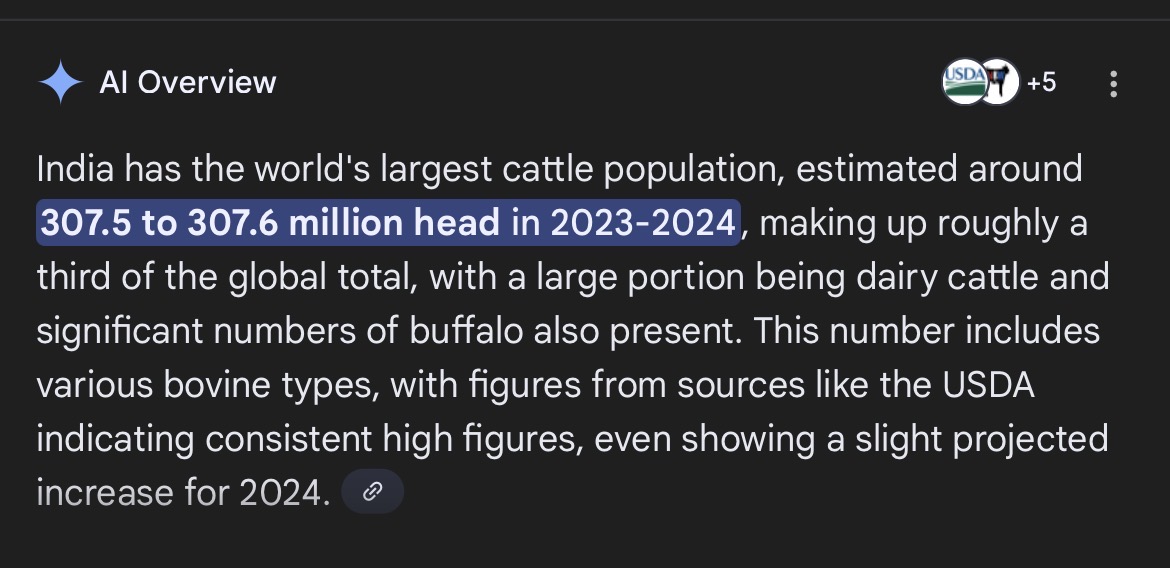The height and width of the screenshot is (568, 1170).
Task: Open the three-dot more options menu
Action: point(1113,84)
